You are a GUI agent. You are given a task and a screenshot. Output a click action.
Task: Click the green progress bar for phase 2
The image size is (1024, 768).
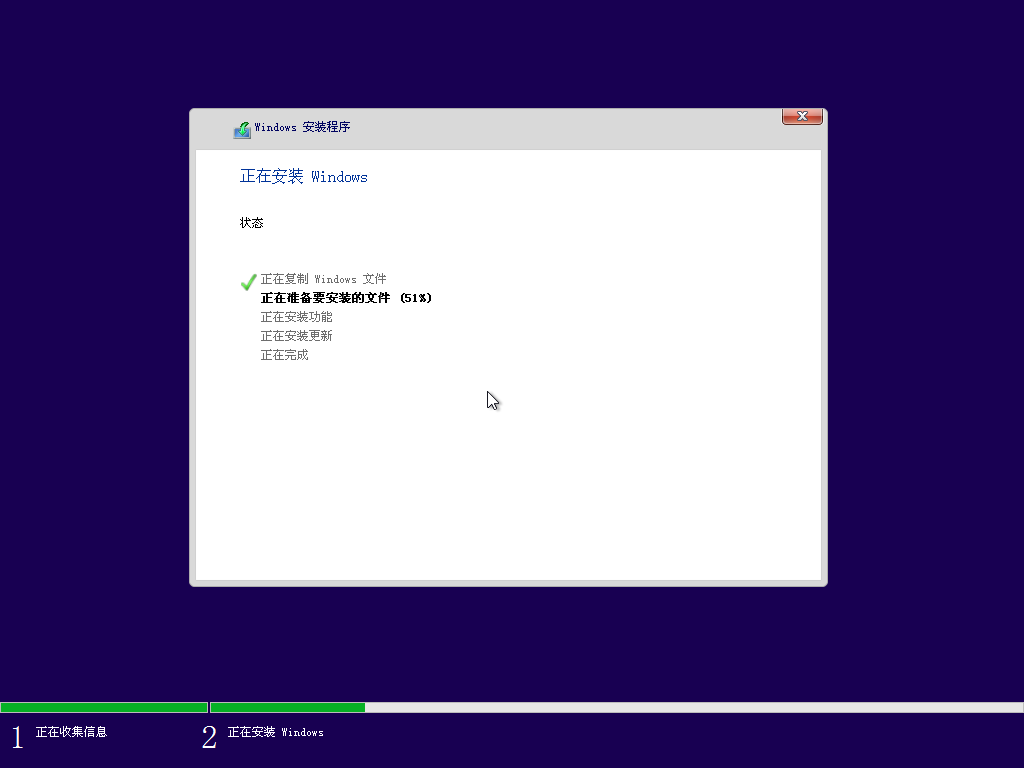[290, 707]
